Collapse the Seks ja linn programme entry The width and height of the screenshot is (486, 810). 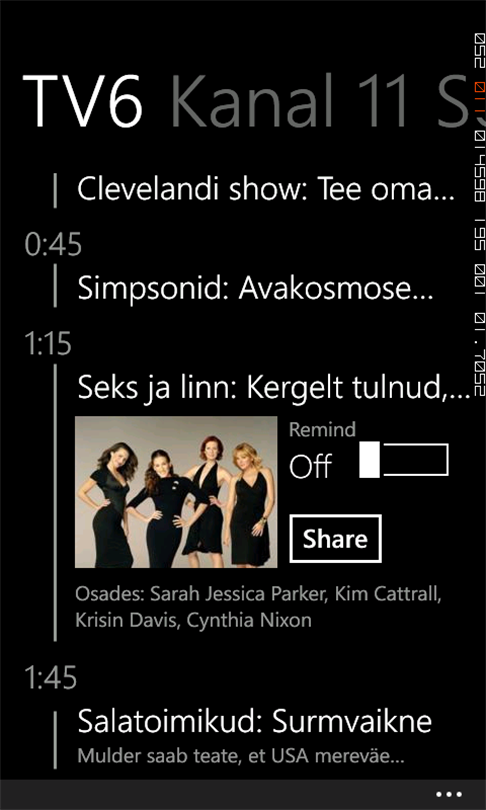coord(274,387)
